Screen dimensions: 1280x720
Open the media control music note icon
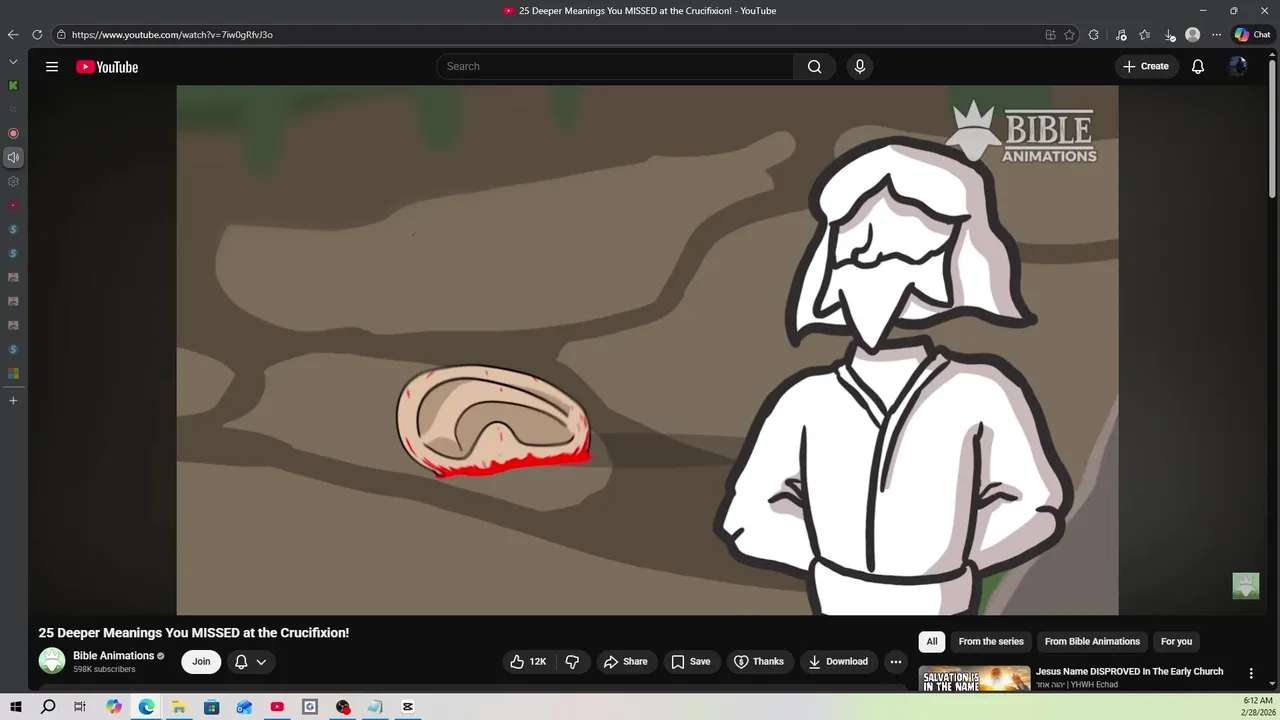tap(1121, 35)
